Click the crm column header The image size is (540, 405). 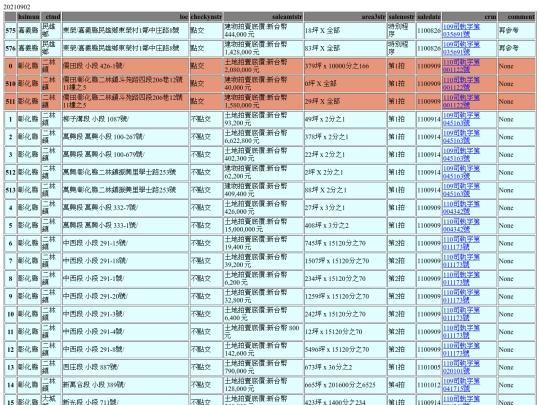pos(469,17)
